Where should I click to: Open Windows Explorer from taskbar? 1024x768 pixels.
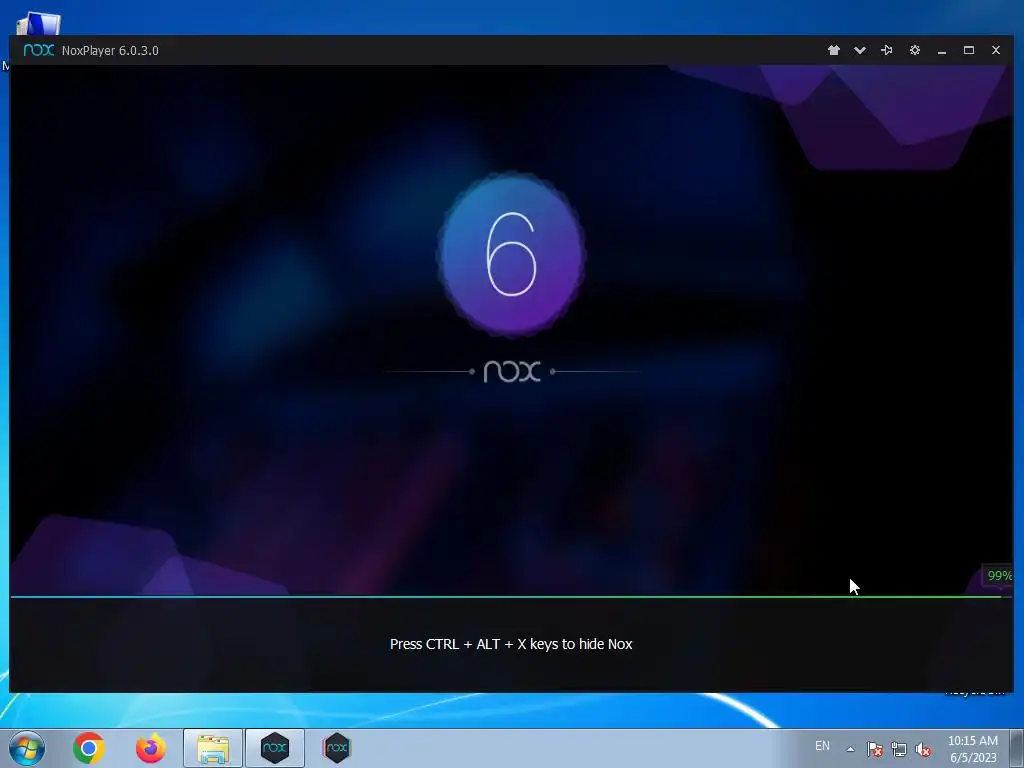point(213,748)
